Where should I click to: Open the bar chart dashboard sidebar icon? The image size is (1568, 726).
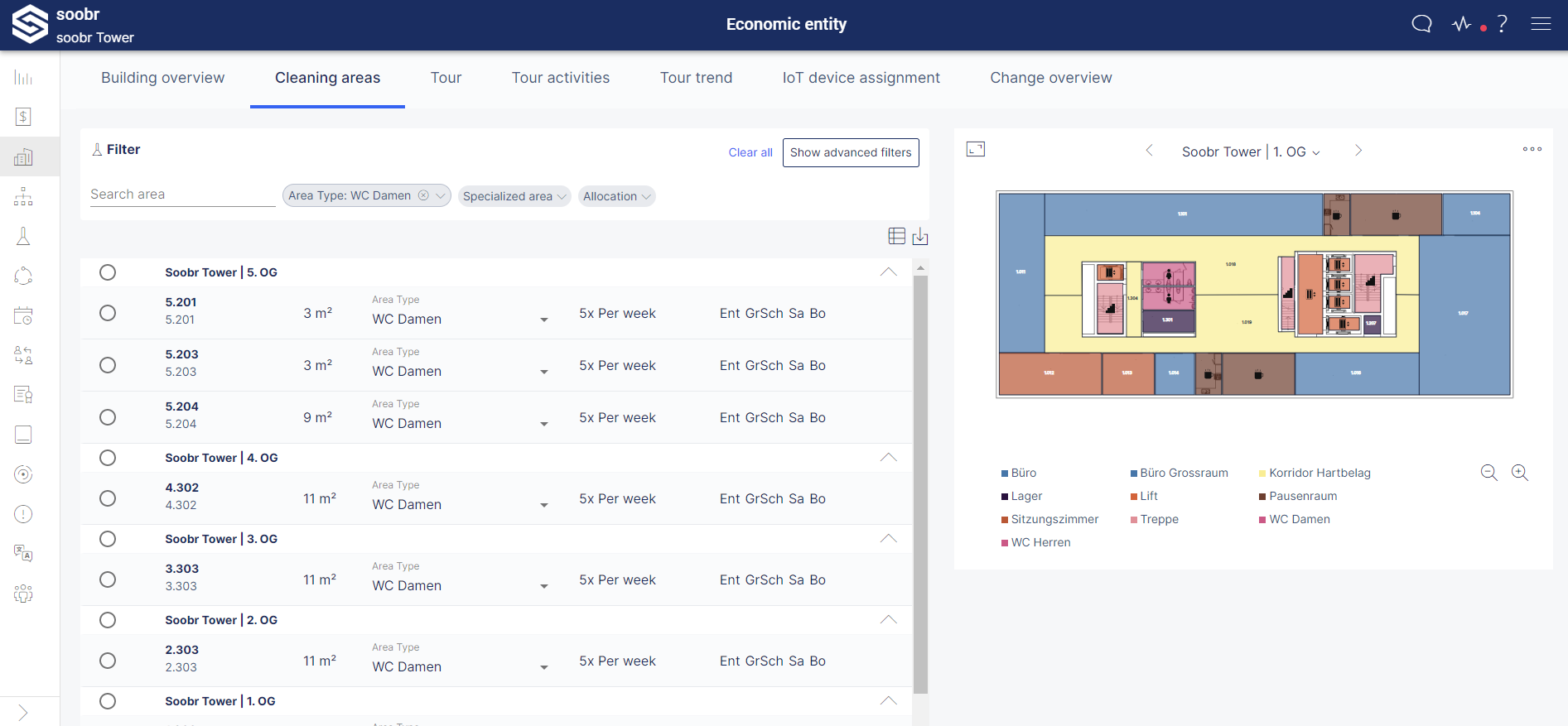pos(23,78)
